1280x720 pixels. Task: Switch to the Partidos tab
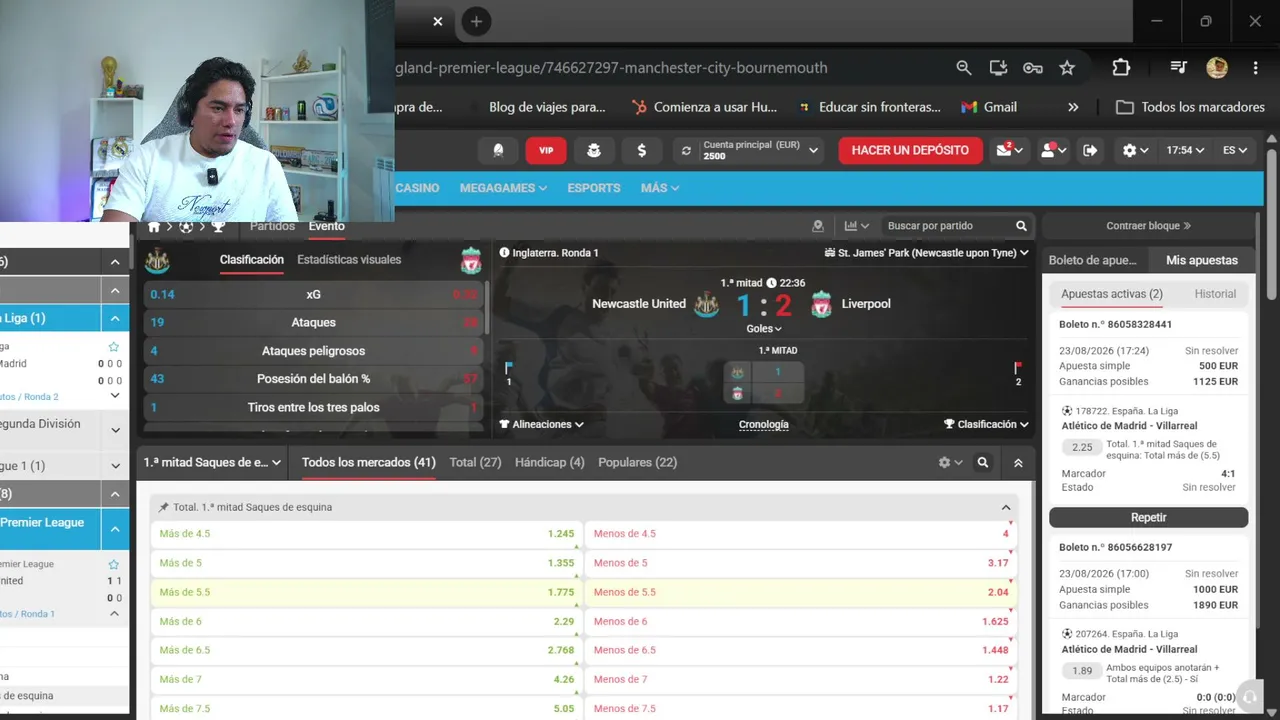272,226
